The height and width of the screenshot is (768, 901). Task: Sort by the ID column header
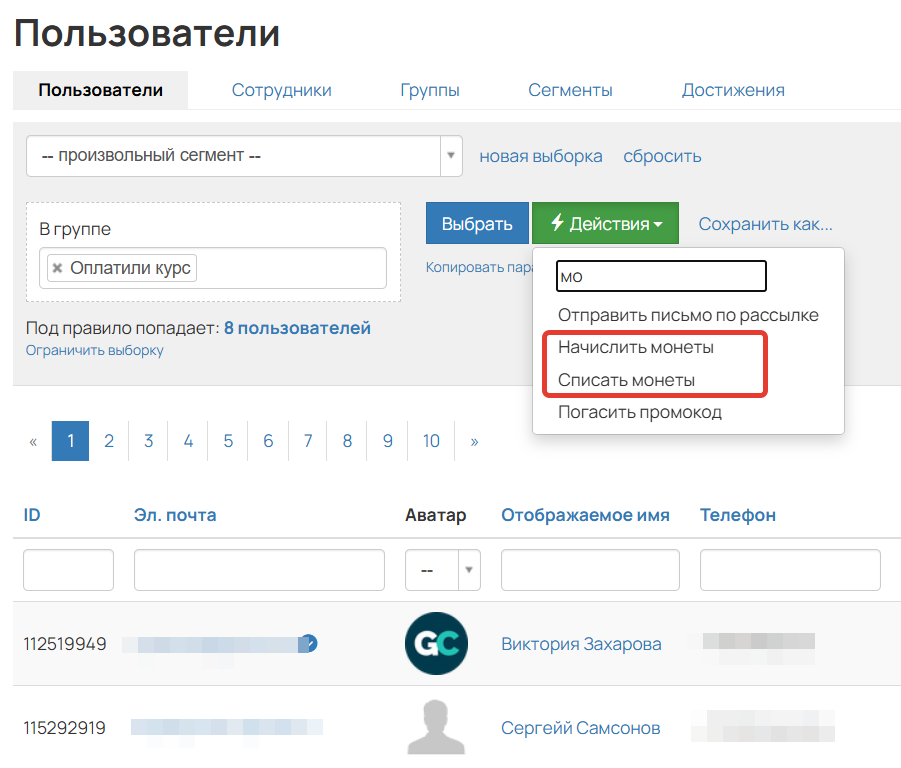click(32, 515)
